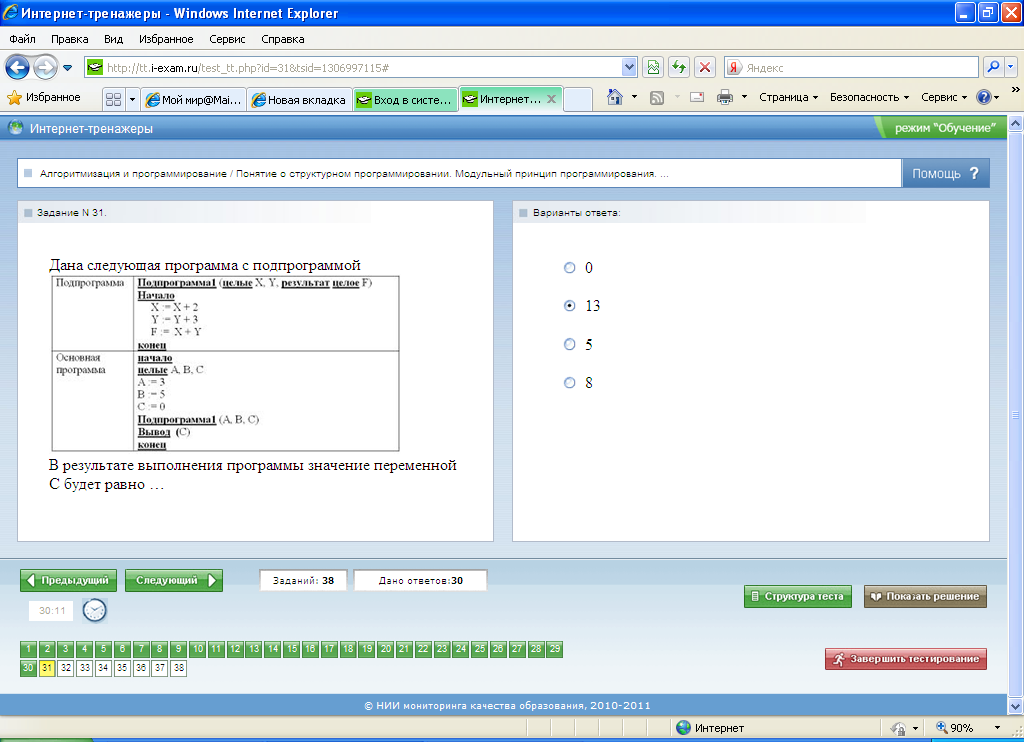Switch to Новая вкладка tab
1024x742 pixels.
(x=300, y=99)
